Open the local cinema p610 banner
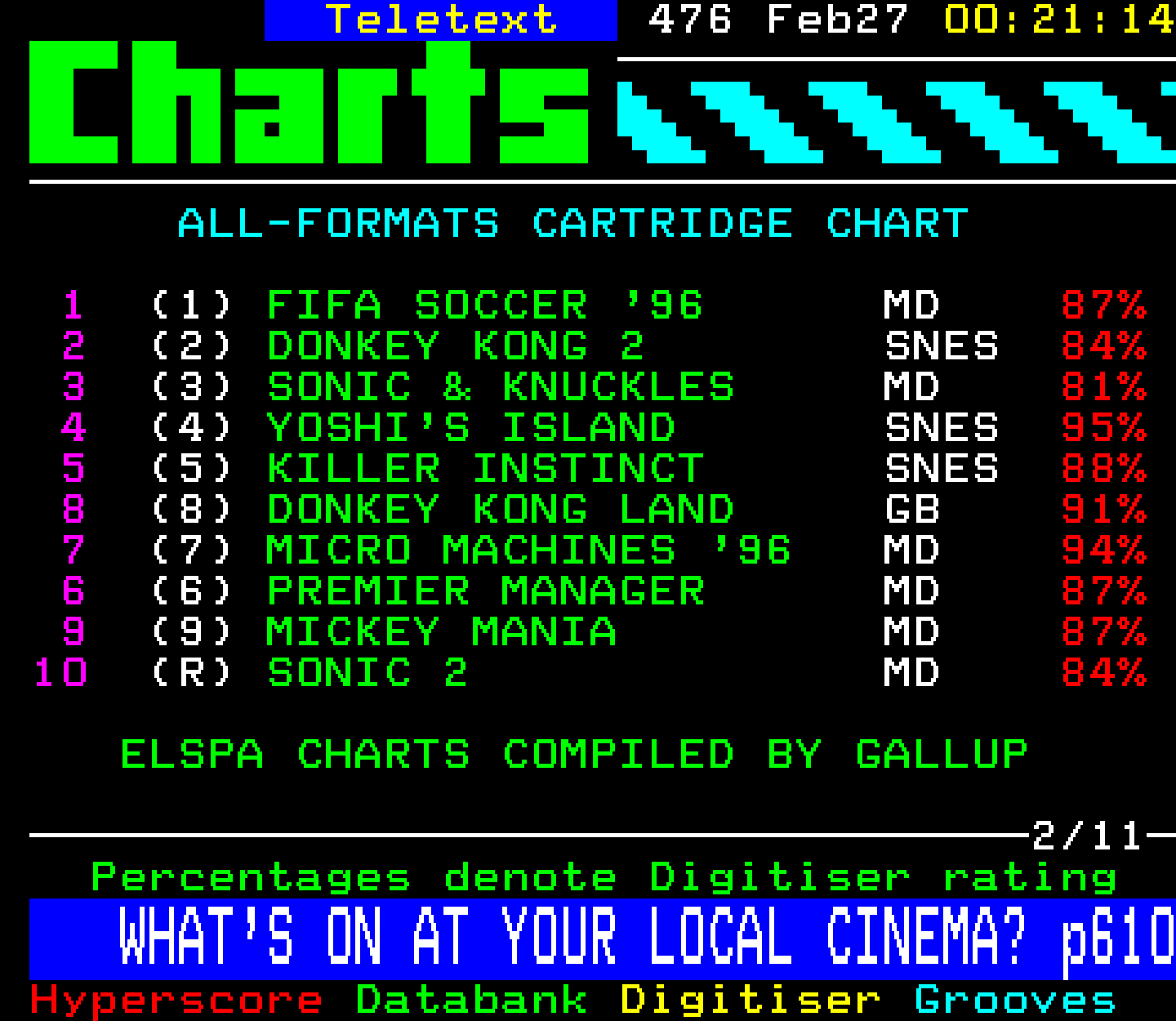Viewport: 1176px width, 1021px height. click(603, 939)
